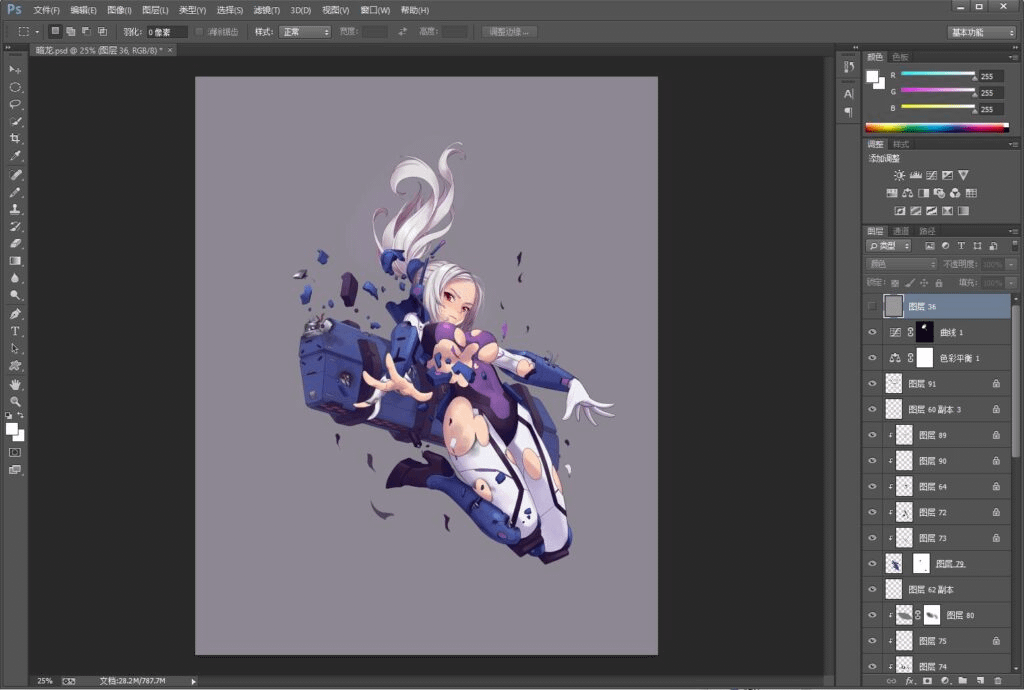This screenshot has height=690, width=1024.
Task: Select the Move tool
Action: [x=14, y=69]
